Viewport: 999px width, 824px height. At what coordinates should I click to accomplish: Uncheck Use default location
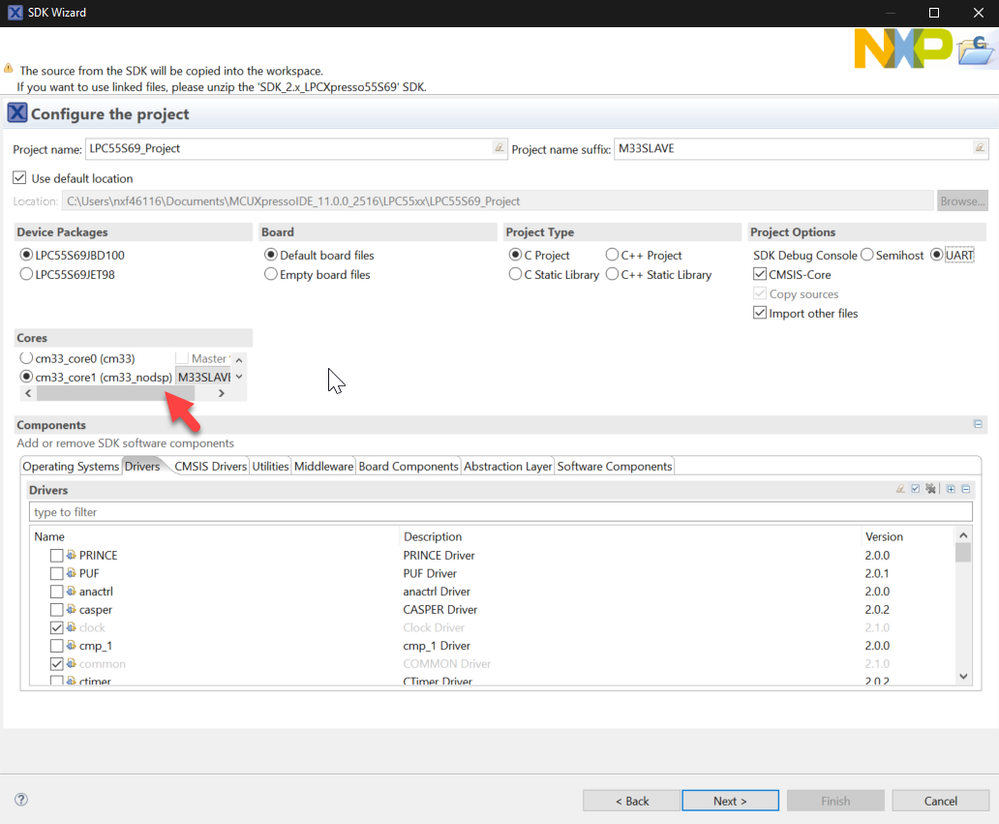[20, 178]
